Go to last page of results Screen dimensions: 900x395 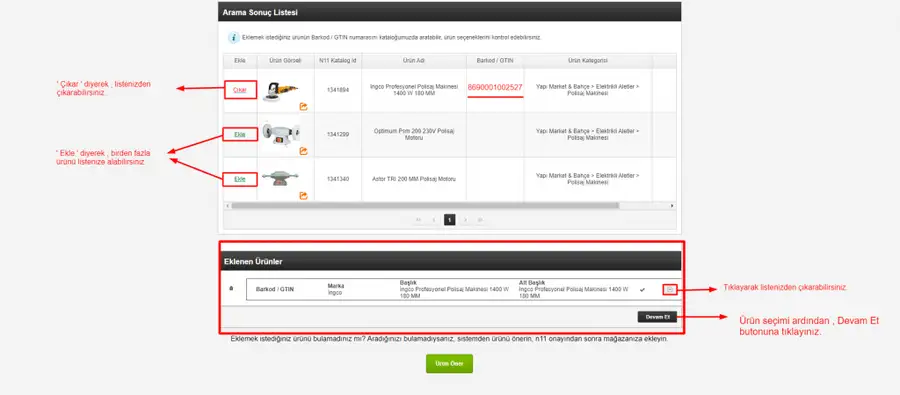click(480, 220)
